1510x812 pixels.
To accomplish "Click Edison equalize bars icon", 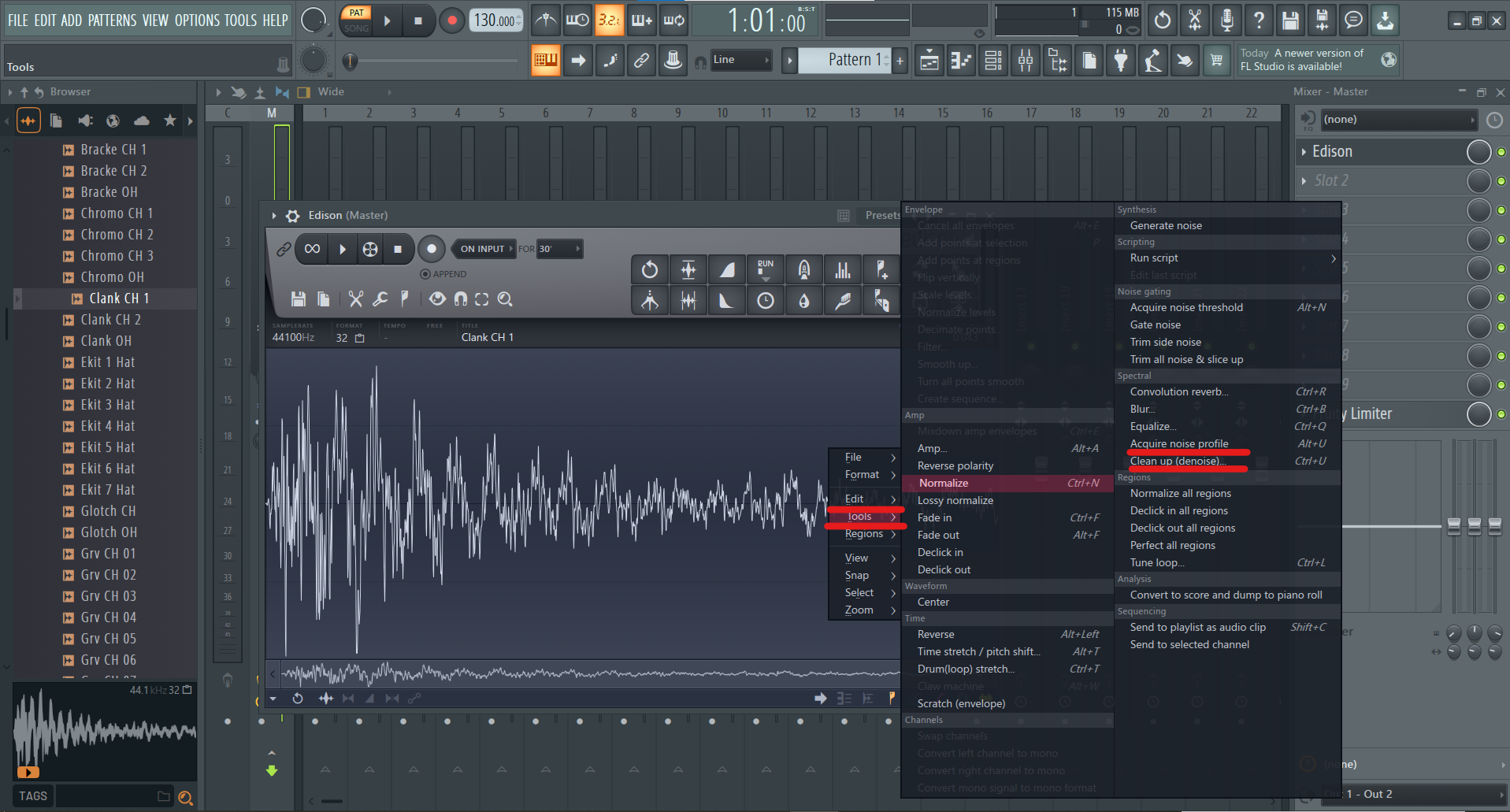I will tap(843, 270).
